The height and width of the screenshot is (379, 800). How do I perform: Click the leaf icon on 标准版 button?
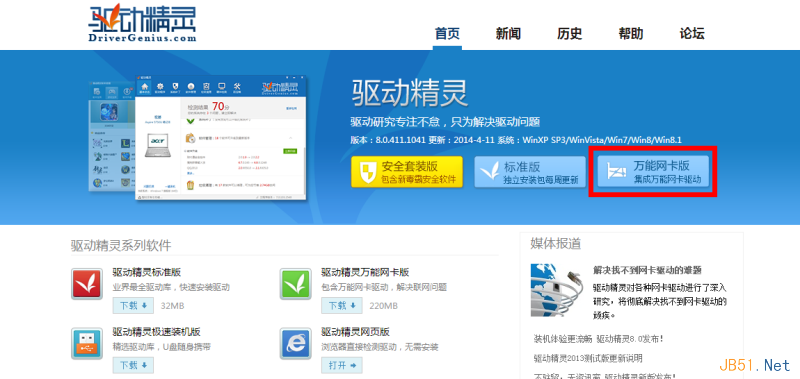pyautogui.click(x=490, y=172)
